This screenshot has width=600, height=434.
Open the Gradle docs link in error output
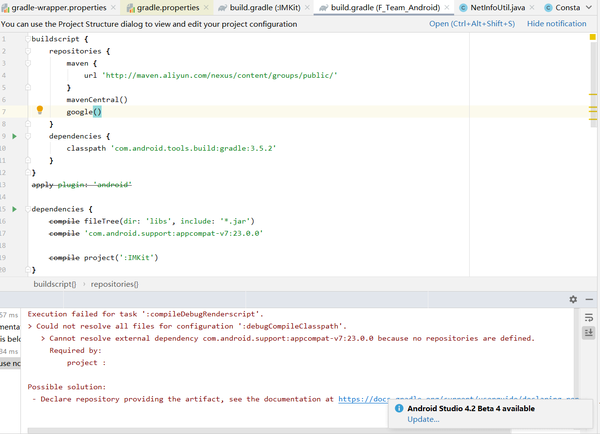point(363,399)
